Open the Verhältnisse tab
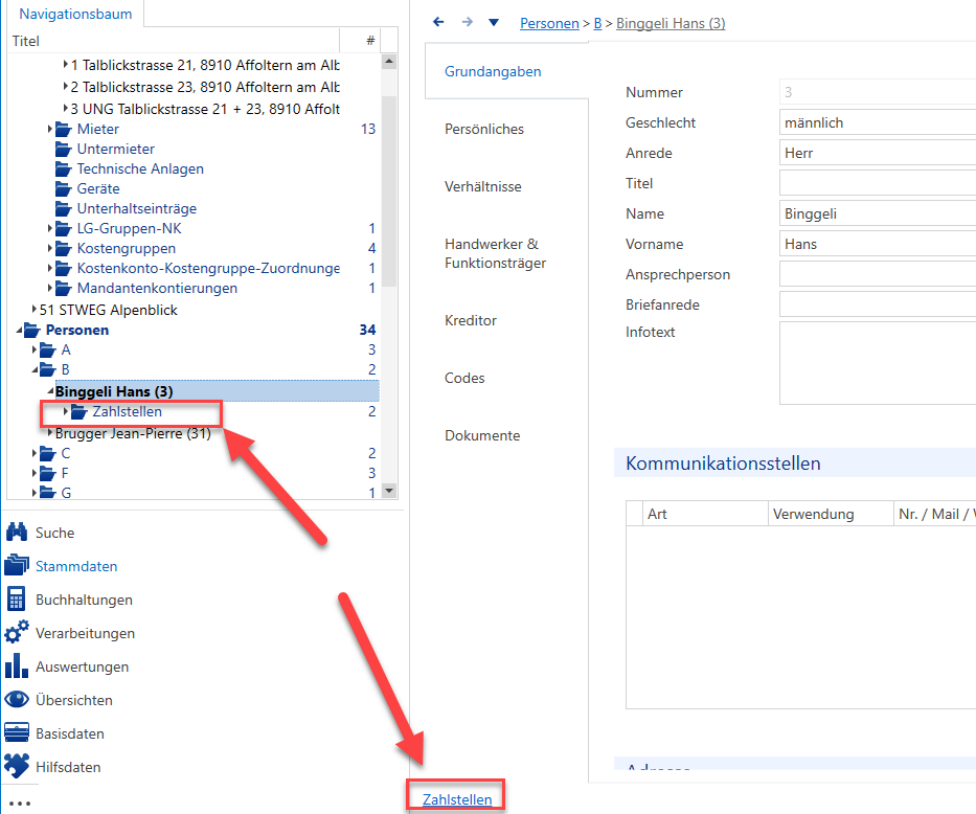This screenshot has width=976, height=814. (483, 186)
